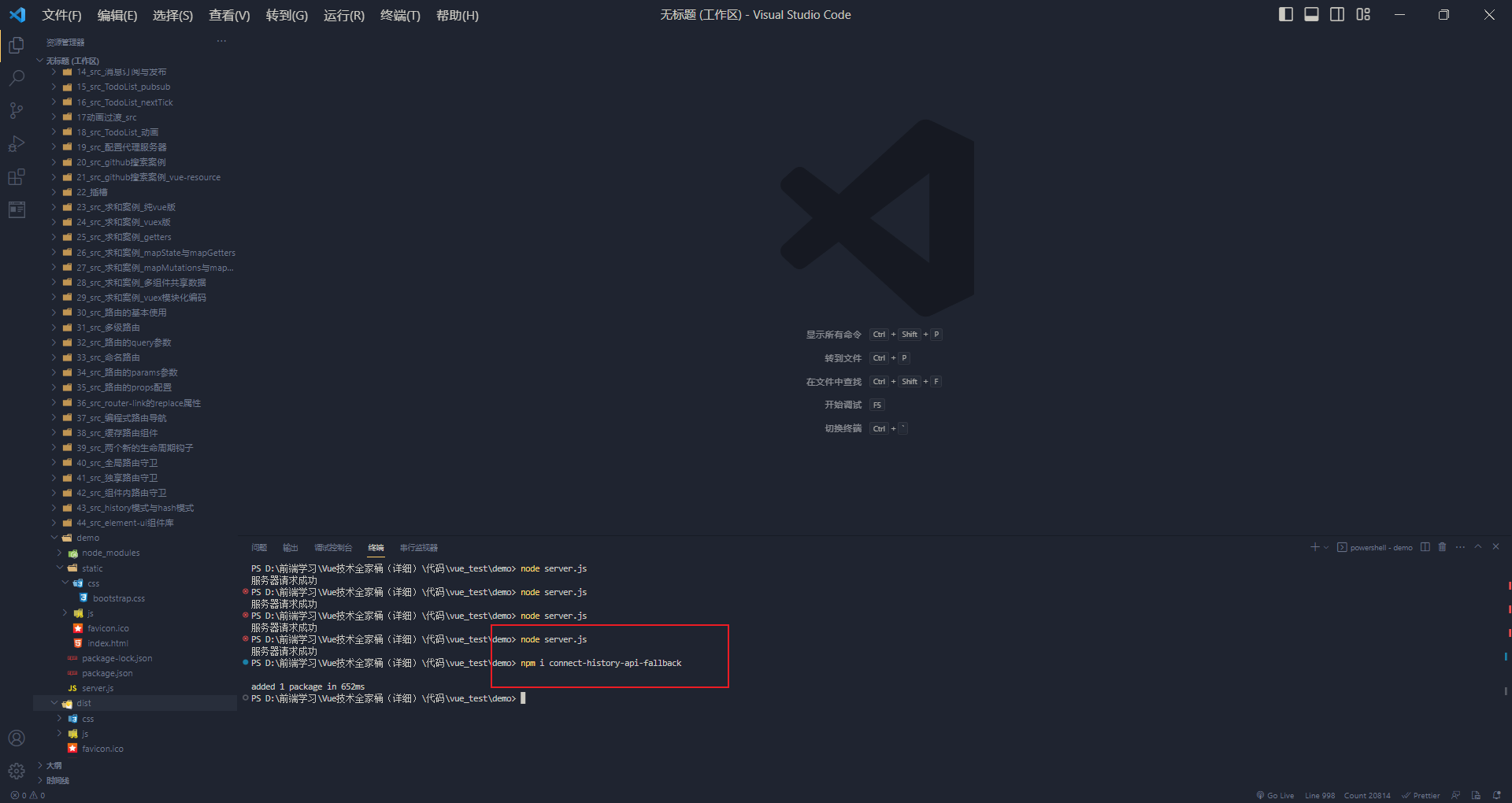The height and width of the screenshot is (803, 1512).
Task: Open the 编辑(E) menu
Action: coord(117,15)
